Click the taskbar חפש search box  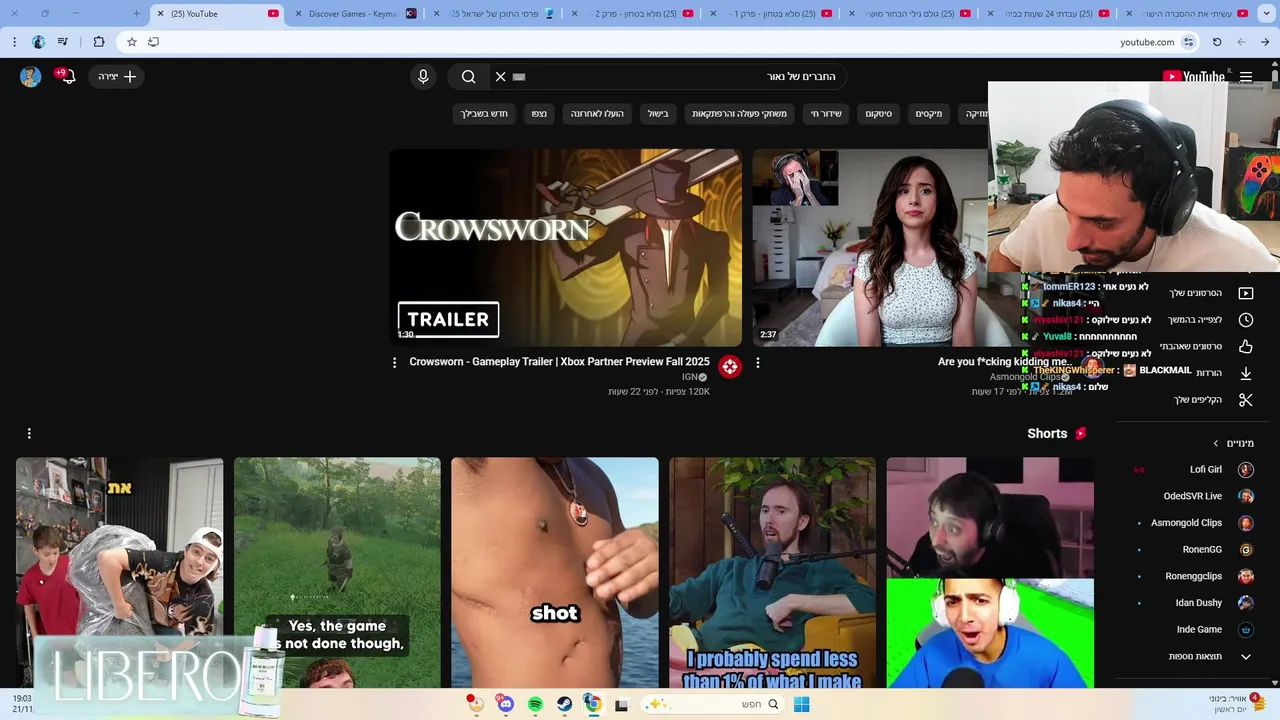tap(712, 704)
